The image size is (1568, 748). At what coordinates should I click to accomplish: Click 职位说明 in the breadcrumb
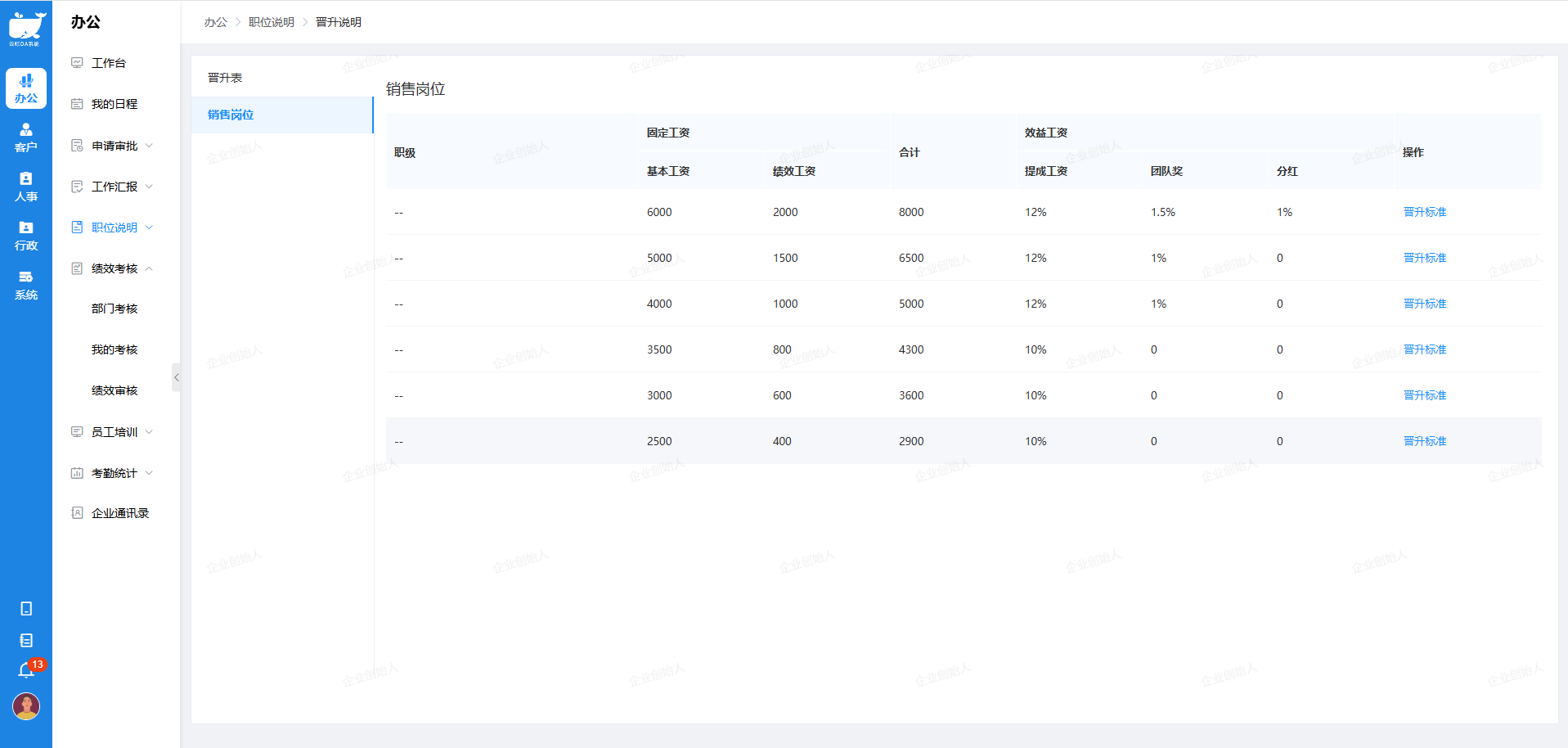tap(272, 22)
